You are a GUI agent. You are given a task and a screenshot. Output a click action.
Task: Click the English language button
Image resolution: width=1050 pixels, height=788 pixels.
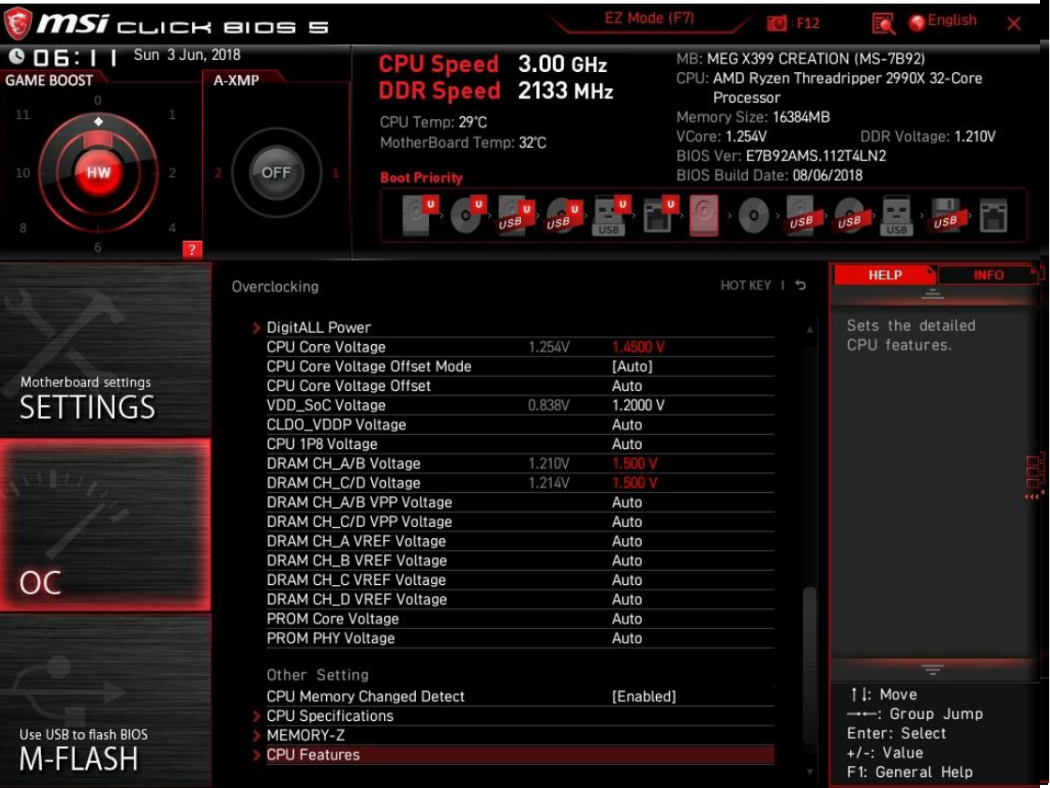[952, 20]
